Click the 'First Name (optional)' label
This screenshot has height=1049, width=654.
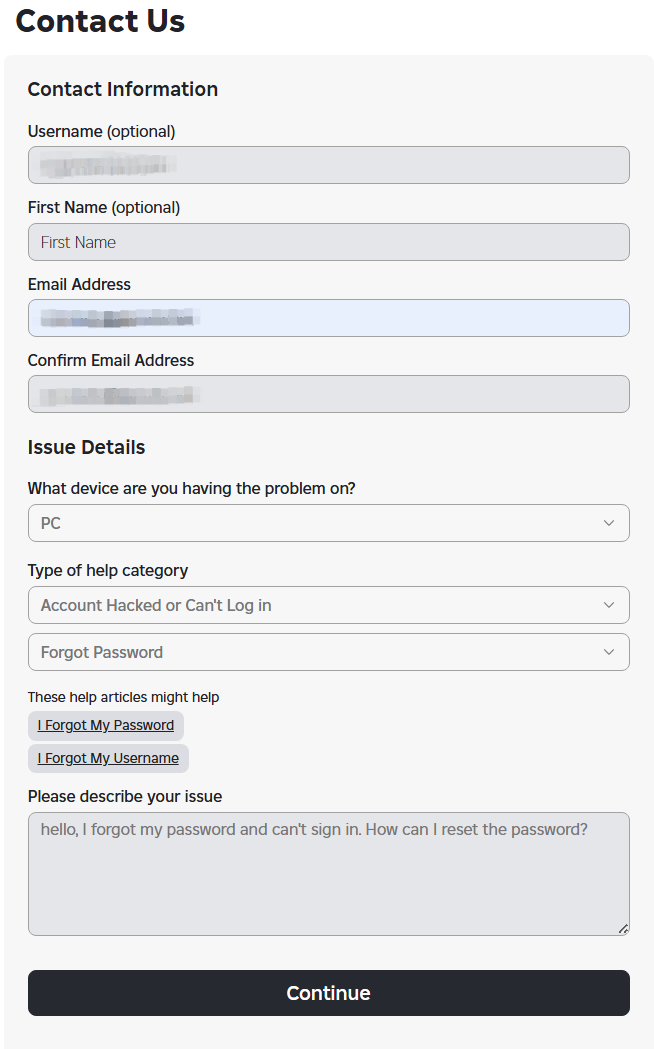[x=104, y=207]
